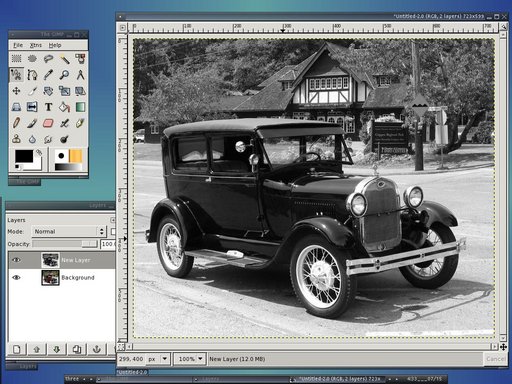512x384 pixels.
Task: Select the Fuzzy Select magic wand tool
Action: click(64, 59)
